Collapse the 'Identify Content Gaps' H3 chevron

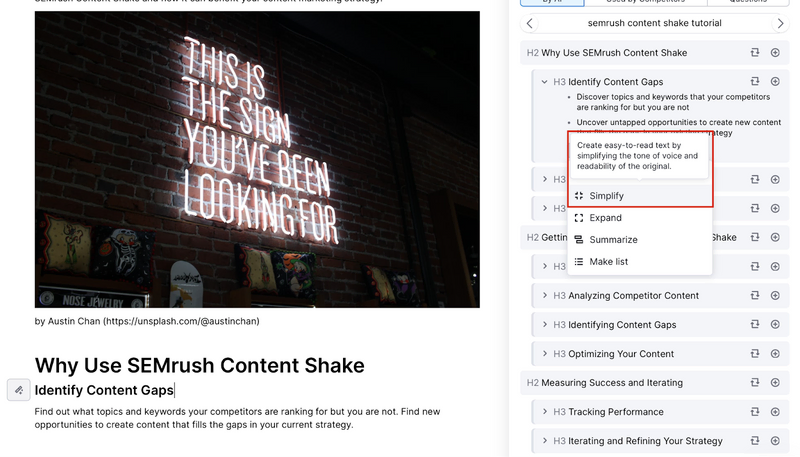[544, 82]
